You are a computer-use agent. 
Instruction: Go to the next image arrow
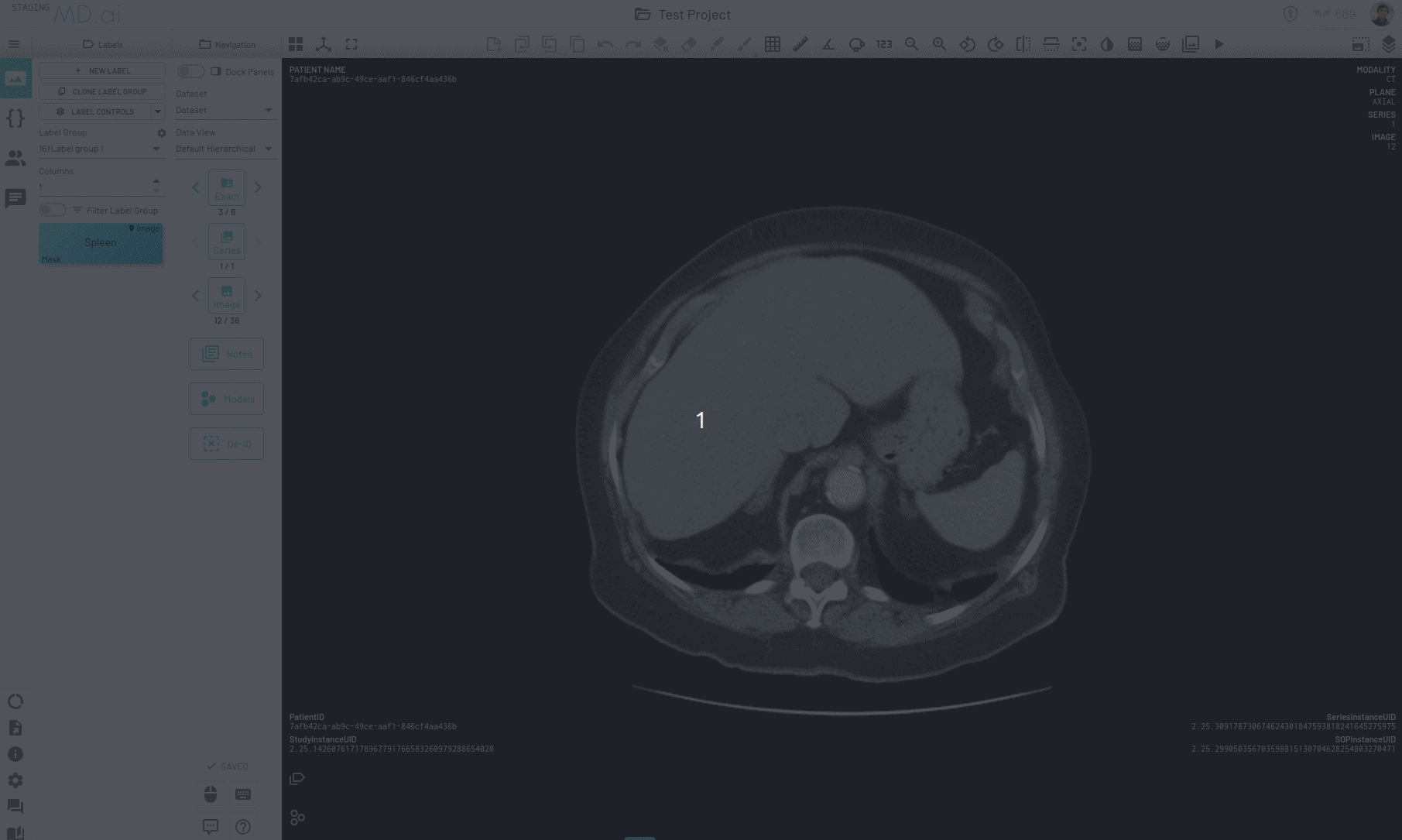(x=258, y=296)
